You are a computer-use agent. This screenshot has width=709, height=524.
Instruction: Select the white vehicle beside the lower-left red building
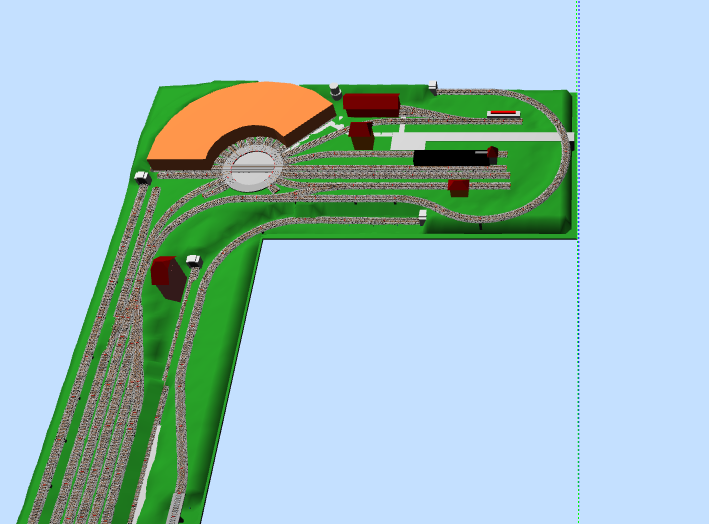pyautogui.click(x=193, y=260)
